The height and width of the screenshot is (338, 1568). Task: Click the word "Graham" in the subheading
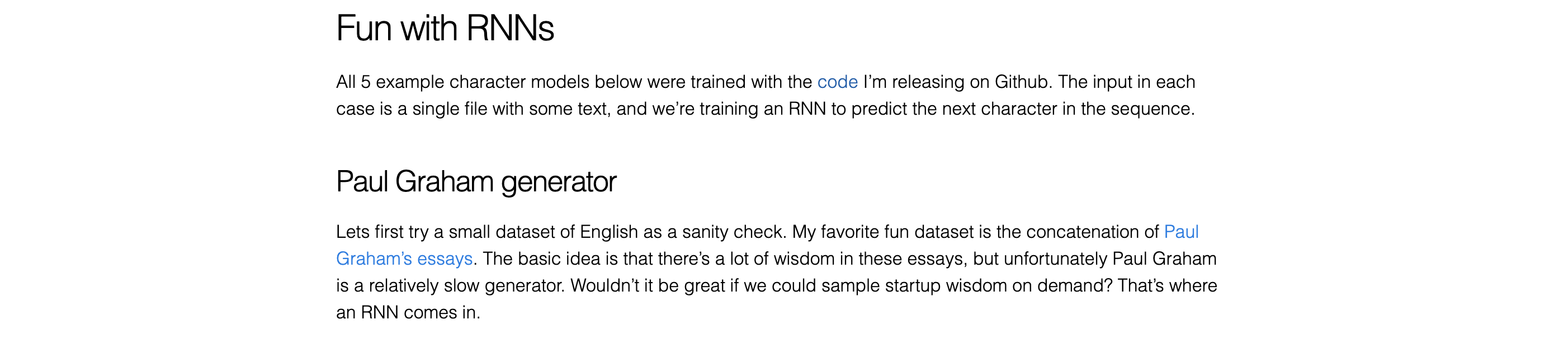coord(445,181)
